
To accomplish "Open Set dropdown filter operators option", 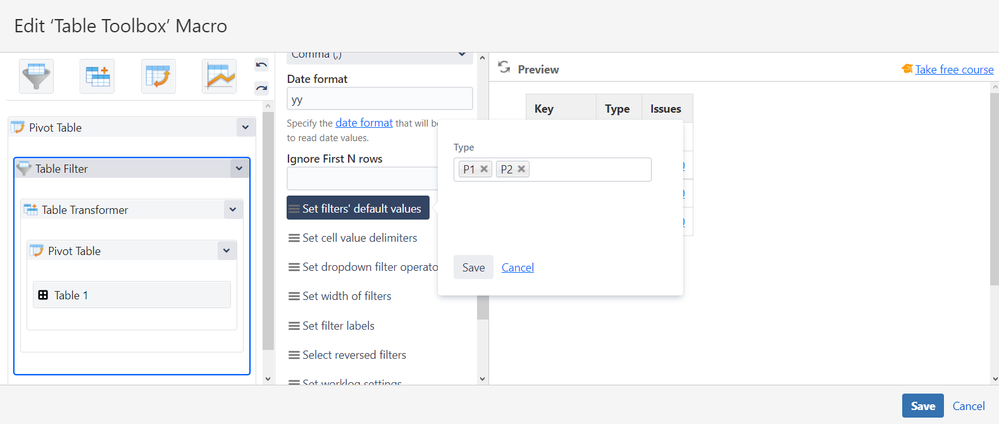I will click(363, 267).
